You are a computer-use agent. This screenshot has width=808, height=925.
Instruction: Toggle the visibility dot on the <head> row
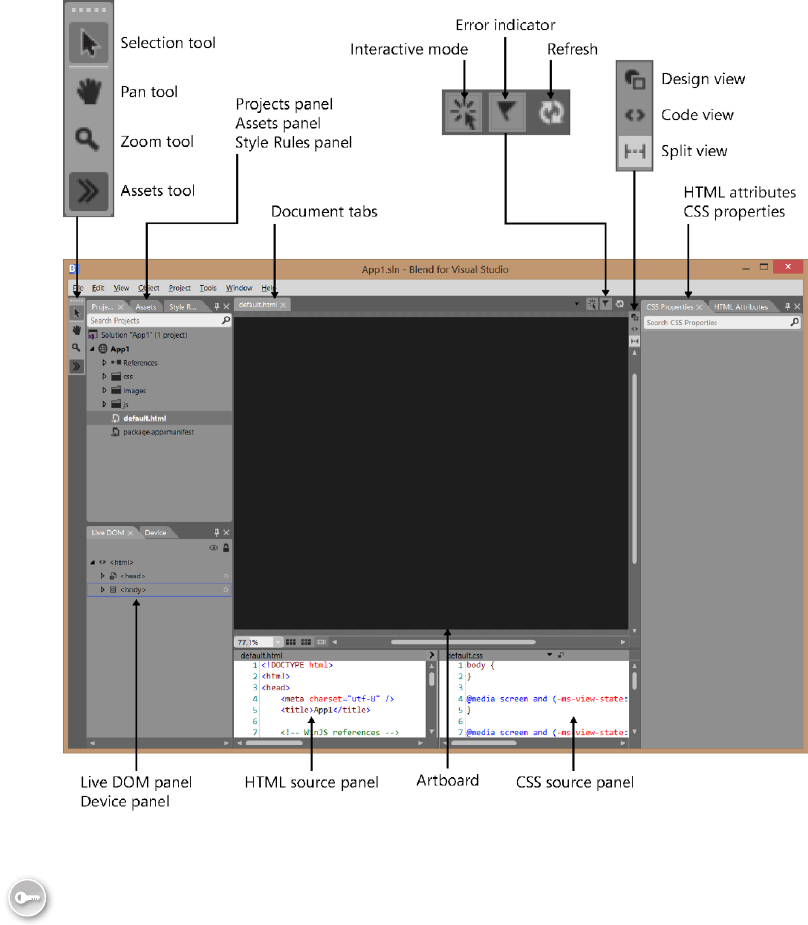225,576
